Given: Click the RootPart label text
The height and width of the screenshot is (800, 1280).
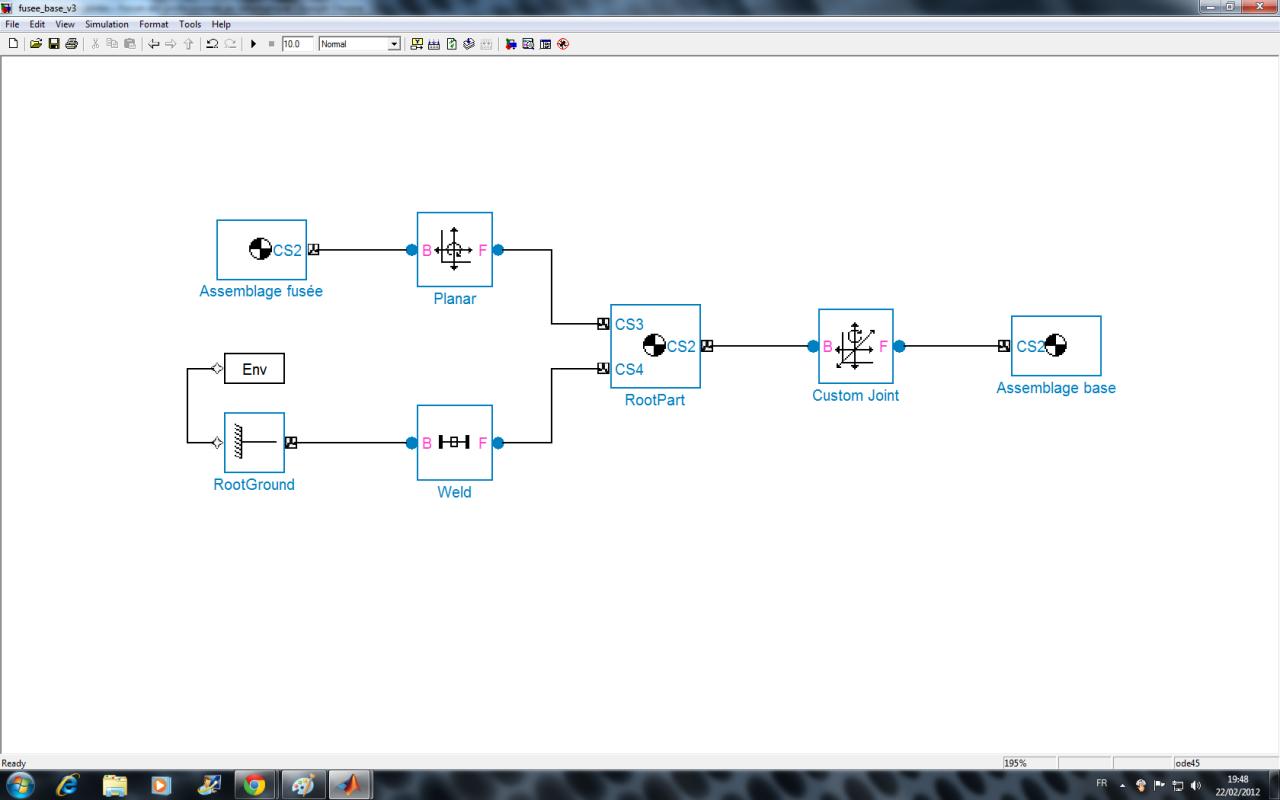Looking at the screenshot, I should pos(655,400).
